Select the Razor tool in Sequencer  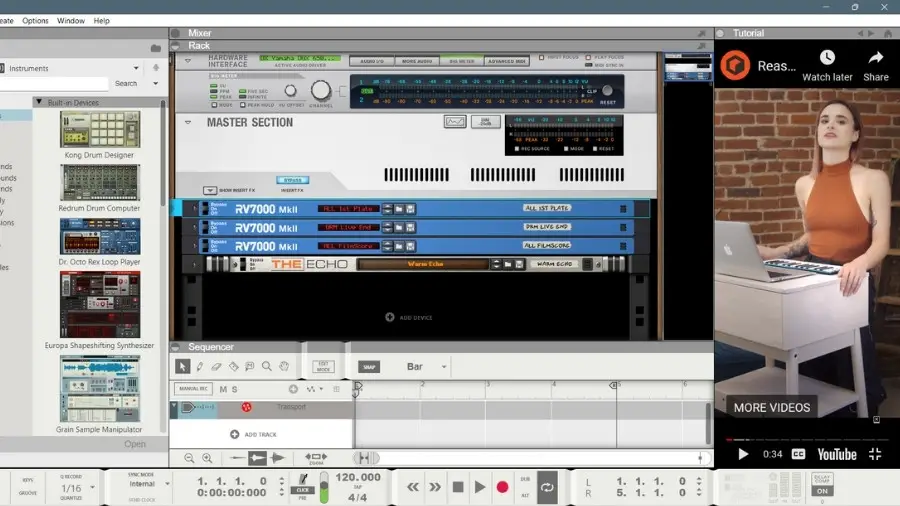click(234, 366)
